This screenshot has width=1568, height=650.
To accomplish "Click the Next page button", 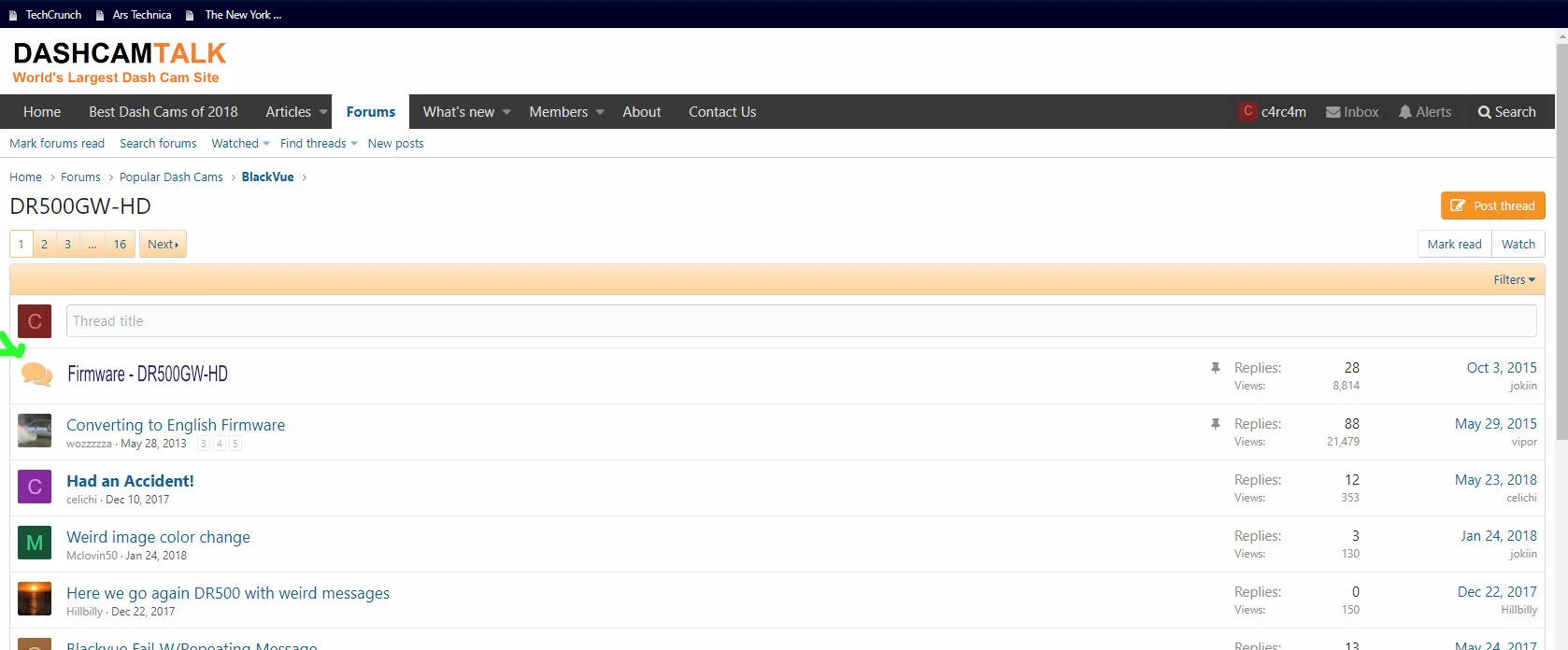I will [x=163, y=245].
